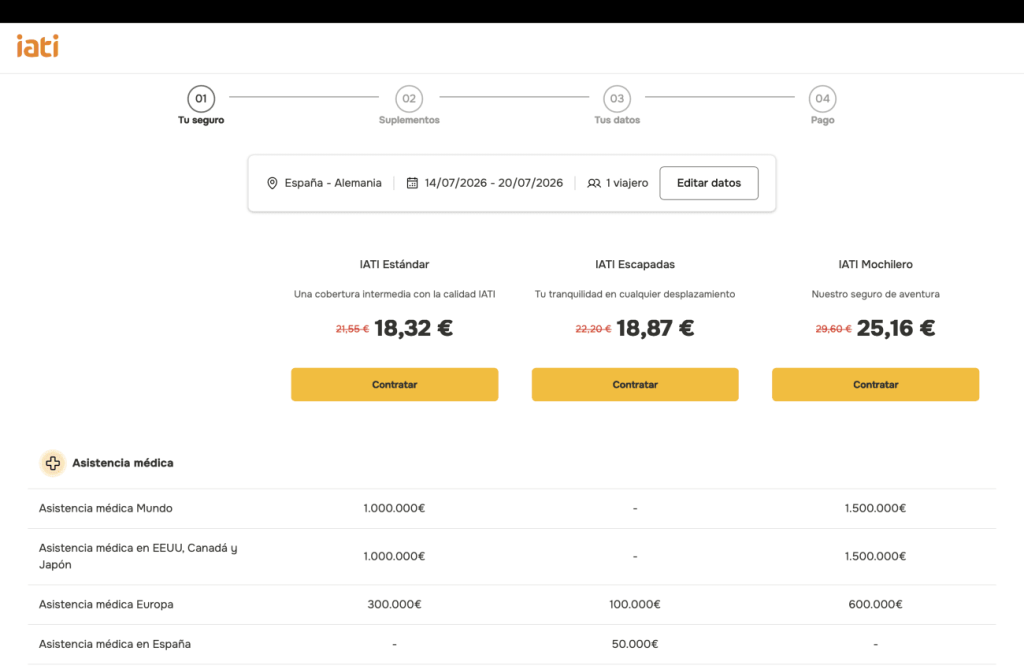Go to step 04 Pago
Viewport: 1024px width, 666px height.
pos(822,105)
